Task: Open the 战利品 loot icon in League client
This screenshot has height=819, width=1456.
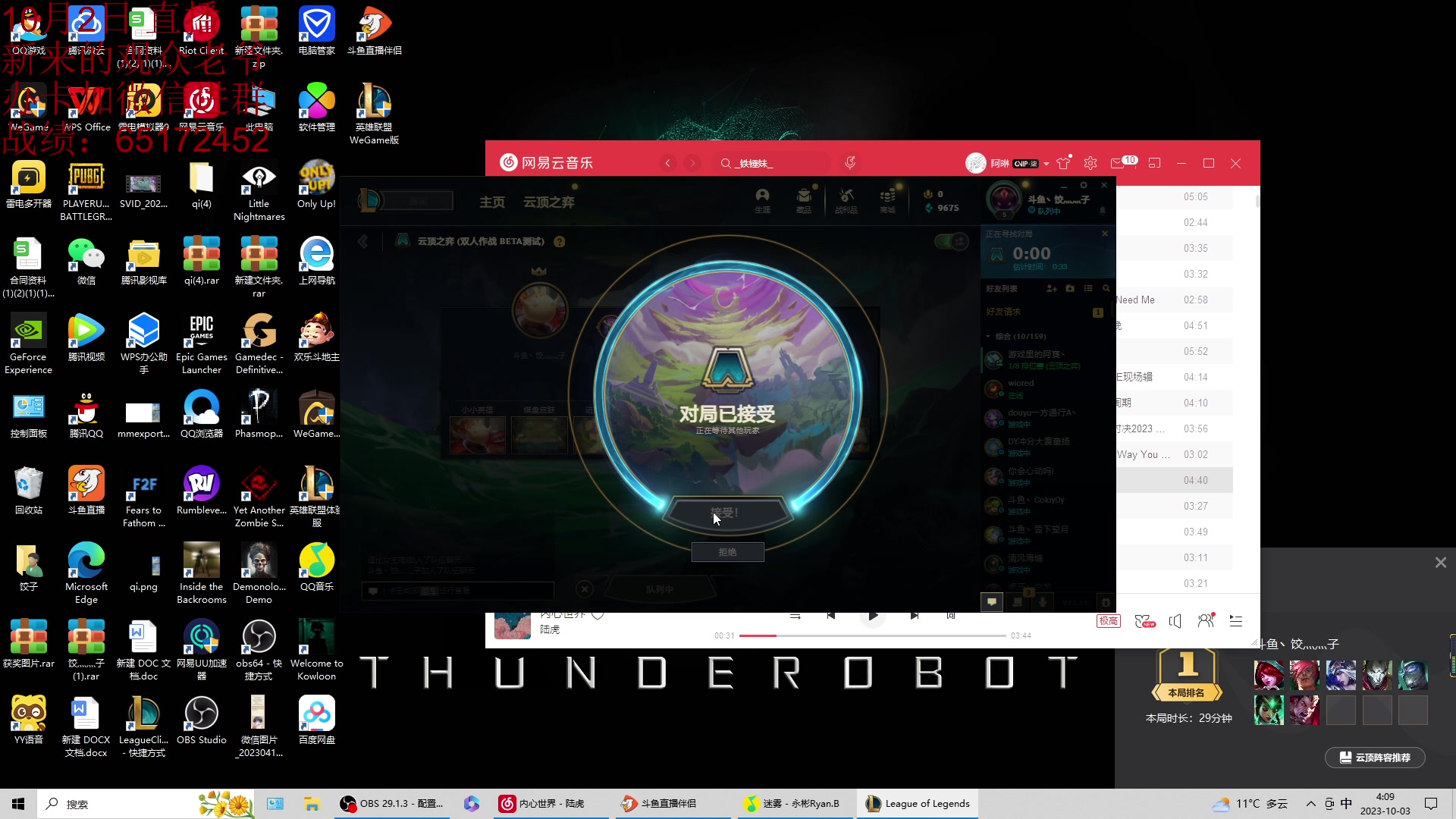Action: 846,201
